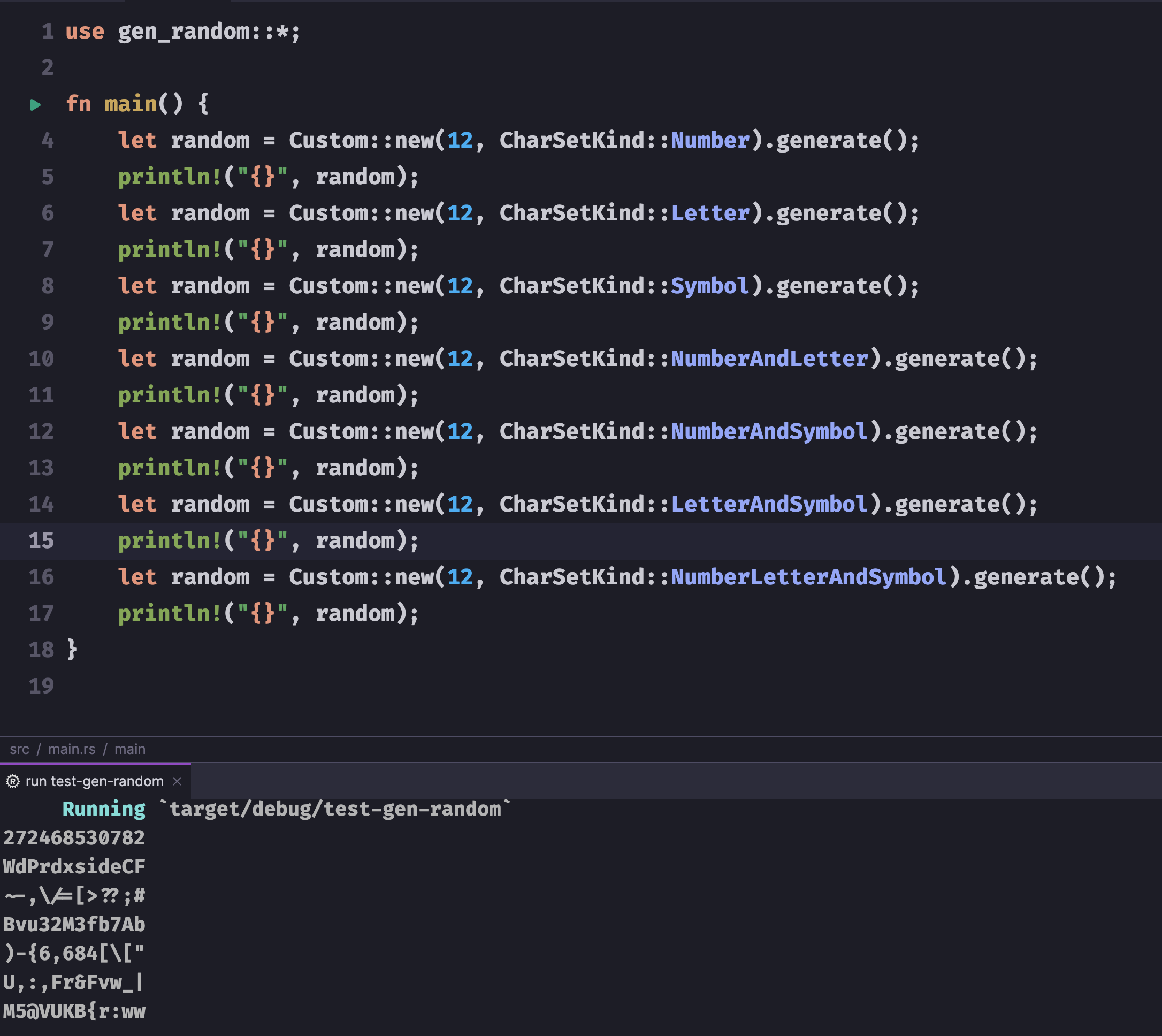
Task: Click the closing brace on line 18
Action: [x=72, y=650]
